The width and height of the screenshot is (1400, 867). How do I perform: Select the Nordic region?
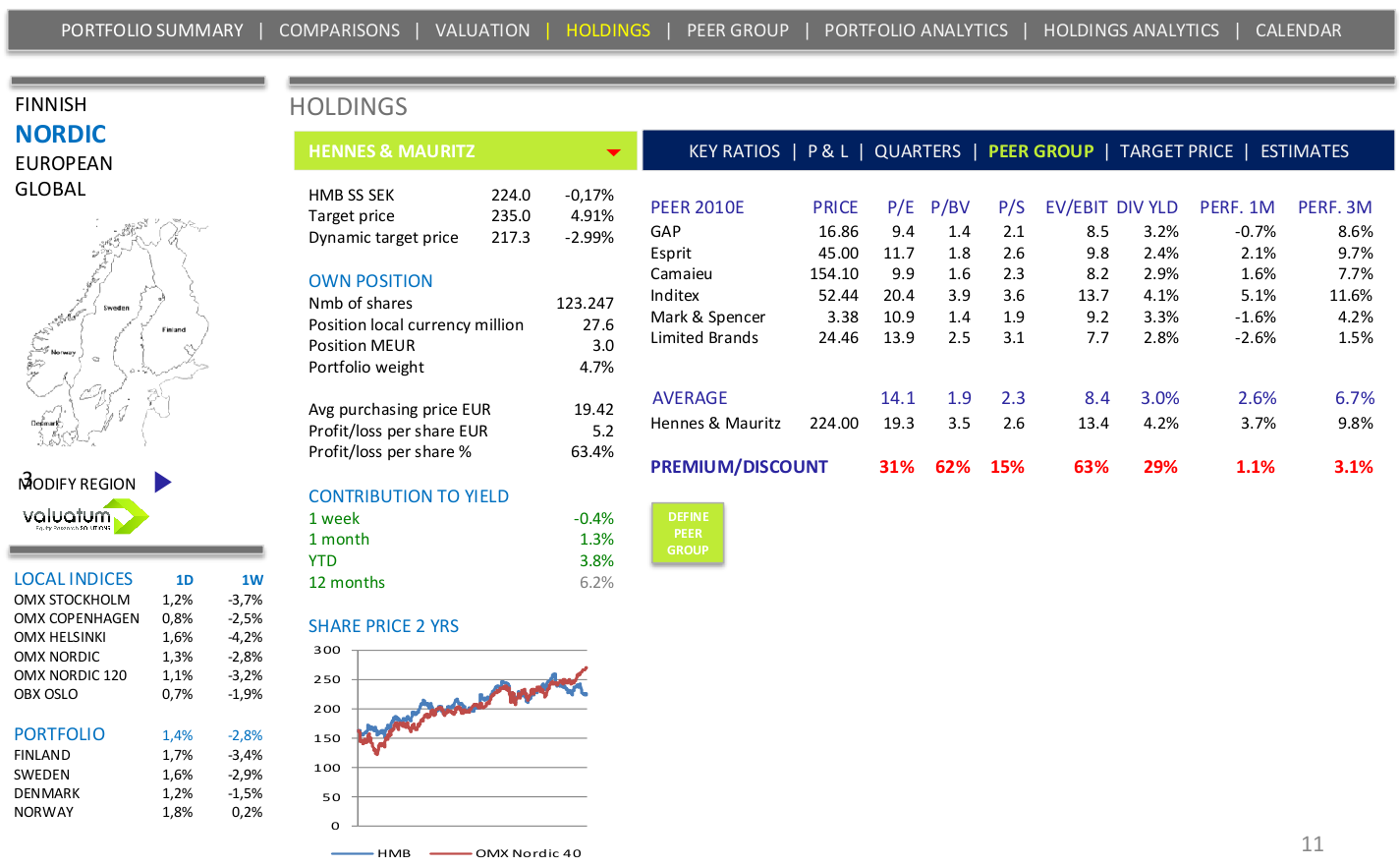tap(61, 134)
